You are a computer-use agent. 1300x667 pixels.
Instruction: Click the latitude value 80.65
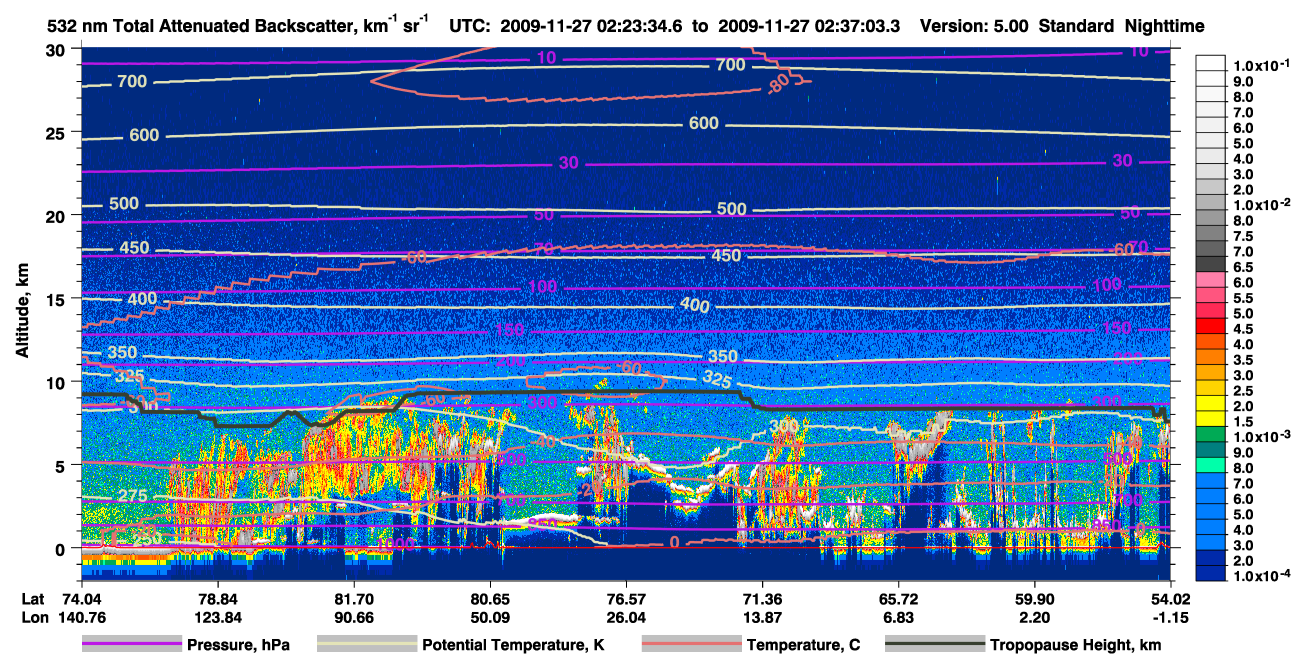(x=489, y=598)
